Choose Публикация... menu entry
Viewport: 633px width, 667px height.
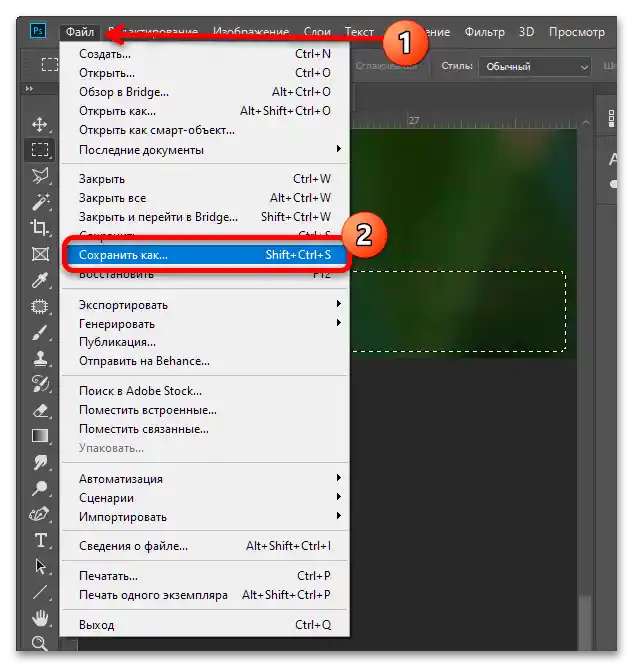[205, 342]
